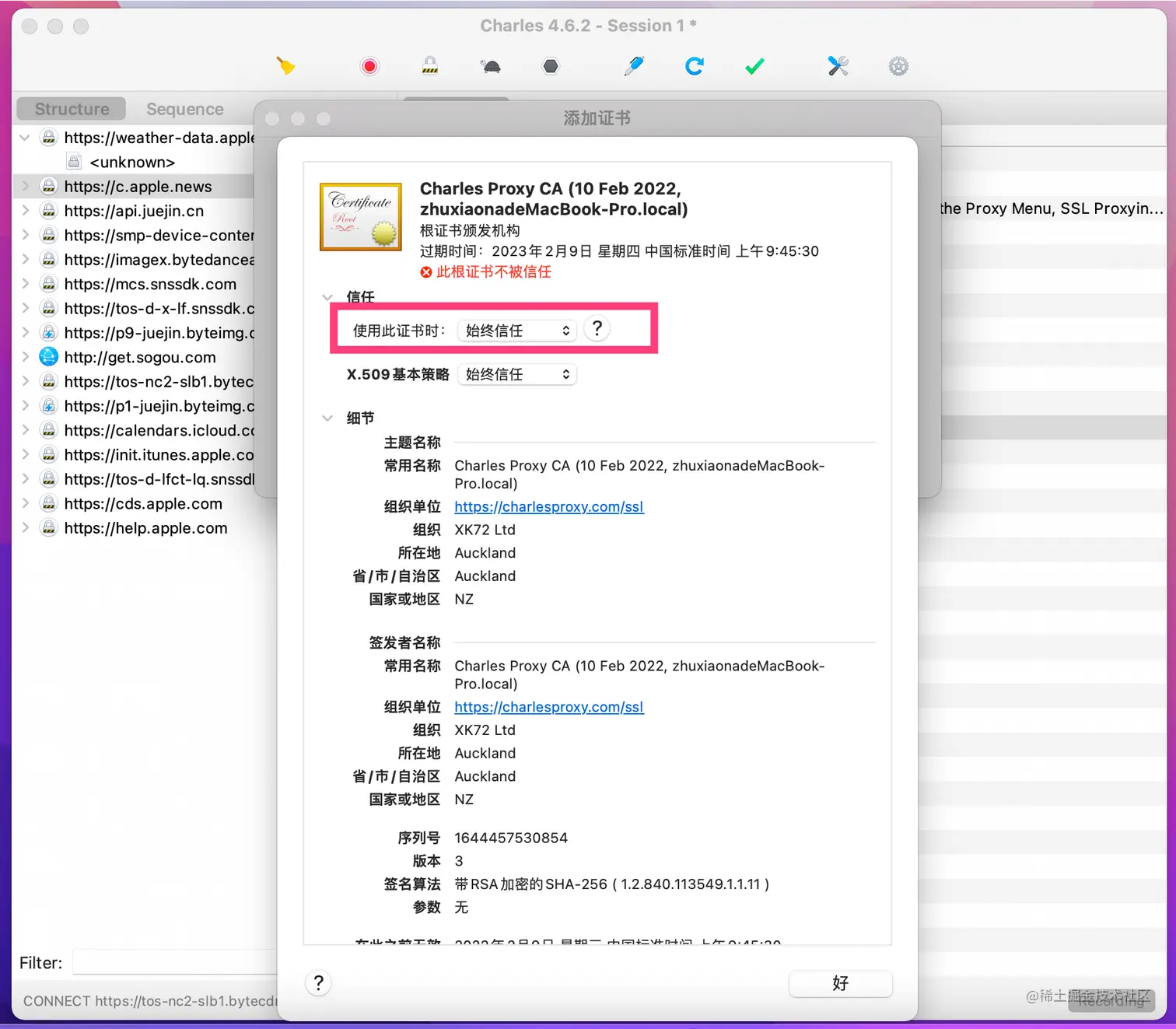This screenshot has width=1176, height=1029.
Task: Click the red 此根证书不被信任 warning text
Action: [x=494, y=271]
